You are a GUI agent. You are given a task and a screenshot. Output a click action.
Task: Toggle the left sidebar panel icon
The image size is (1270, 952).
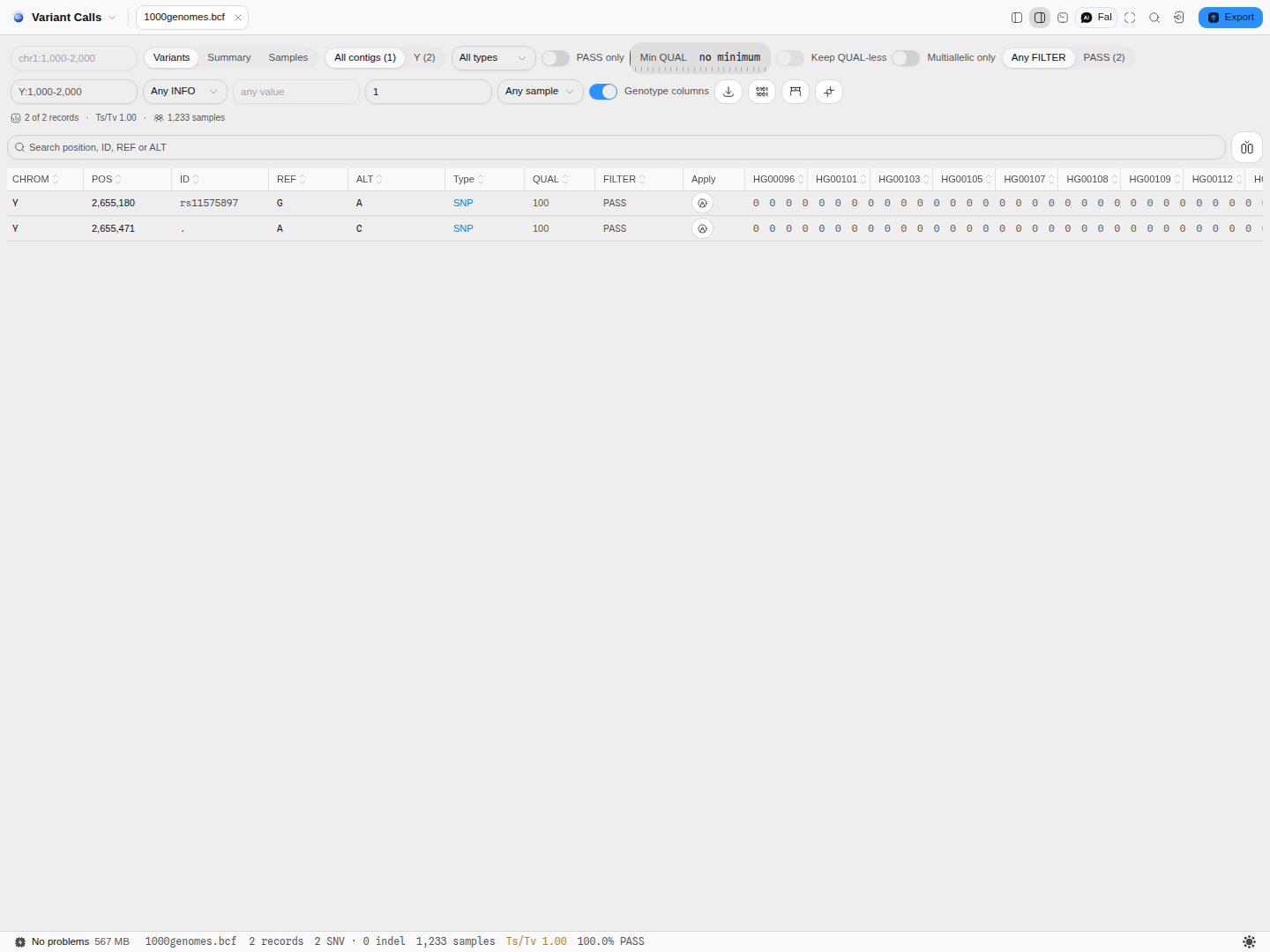[1017, 18]
